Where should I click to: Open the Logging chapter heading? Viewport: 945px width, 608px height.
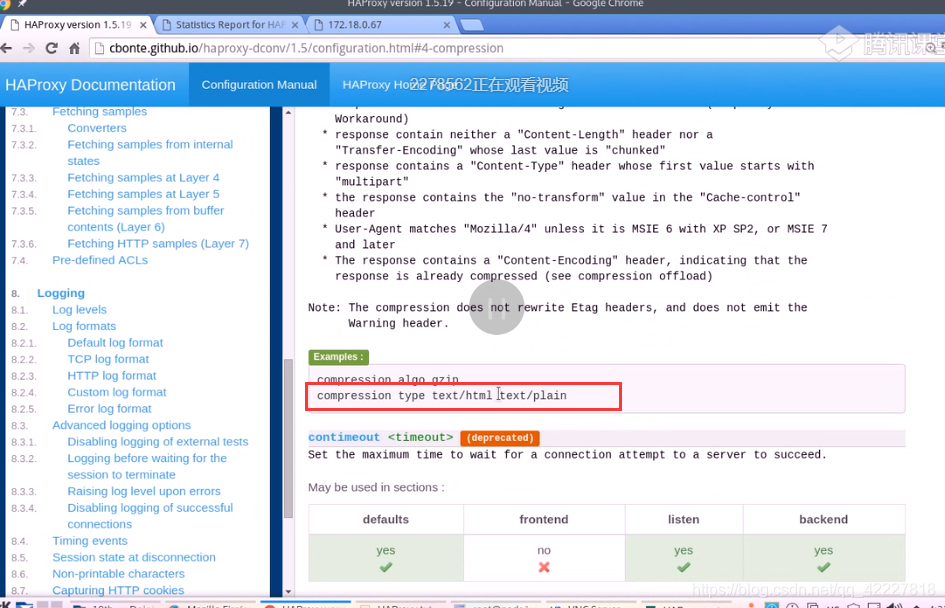pos(61,293)
